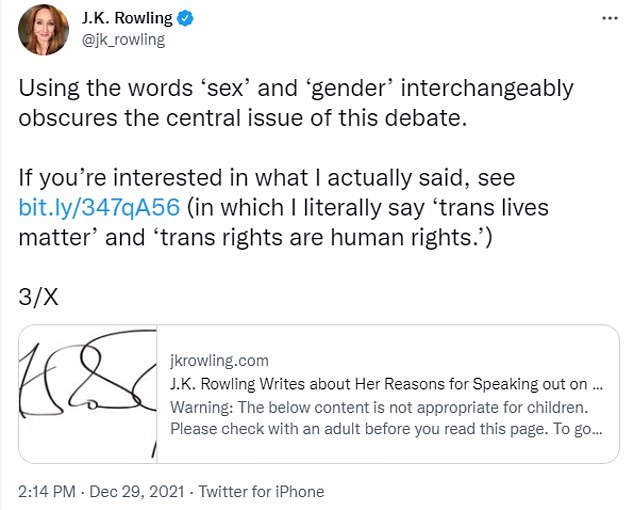
Task: Click the Dec 29, 2021 date
Action: [x=137, y=492]
